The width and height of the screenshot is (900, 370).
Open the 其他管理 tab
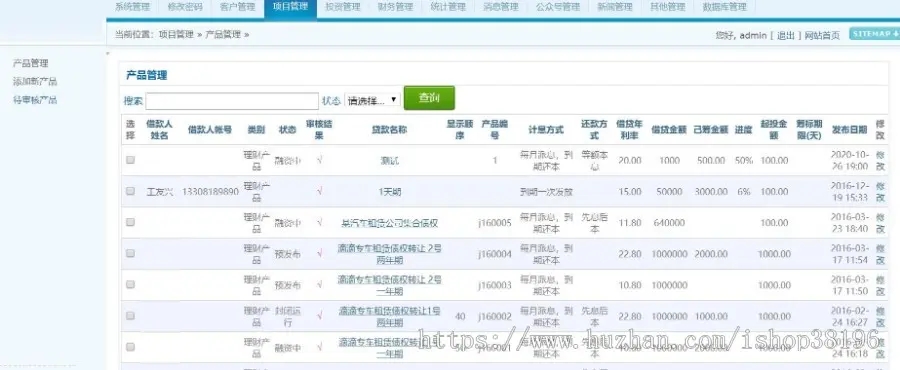[668, 7]
